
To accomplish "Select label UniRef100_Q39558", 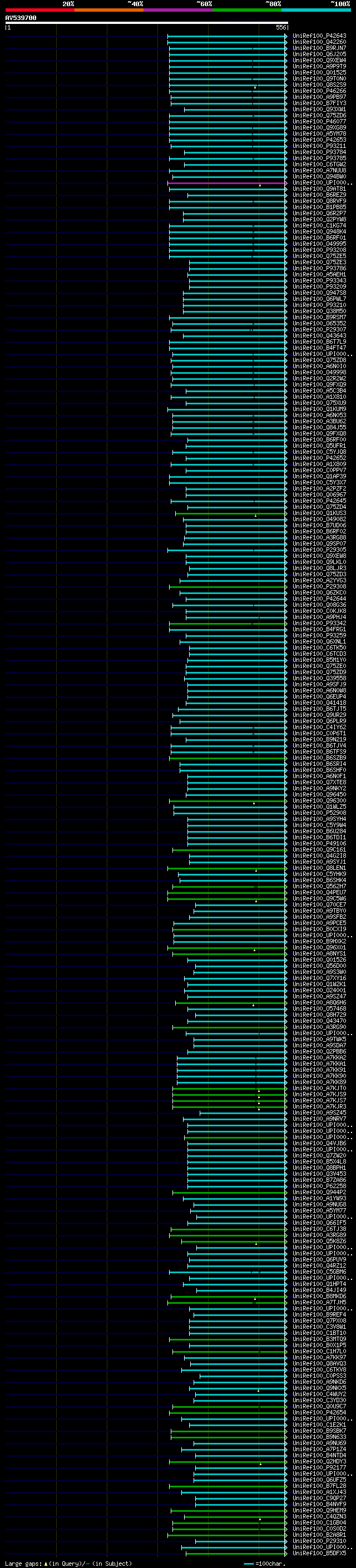I will pyautogui.click(x=319, y=678).
